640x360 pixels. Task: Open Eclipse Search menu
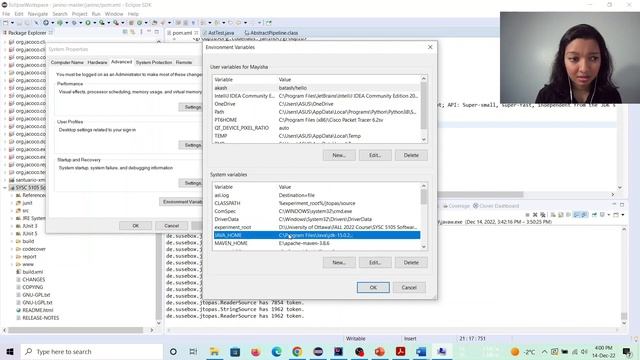60,14
